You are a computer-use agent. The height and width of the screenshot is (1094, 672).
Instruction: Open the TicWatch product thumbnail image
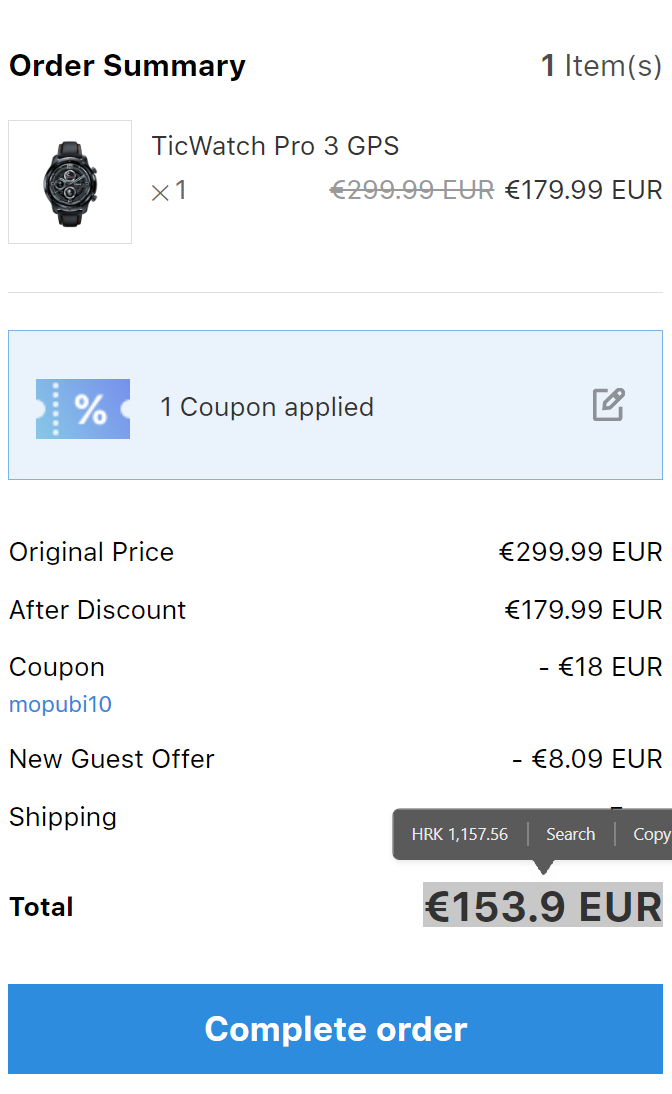[70, 182]
